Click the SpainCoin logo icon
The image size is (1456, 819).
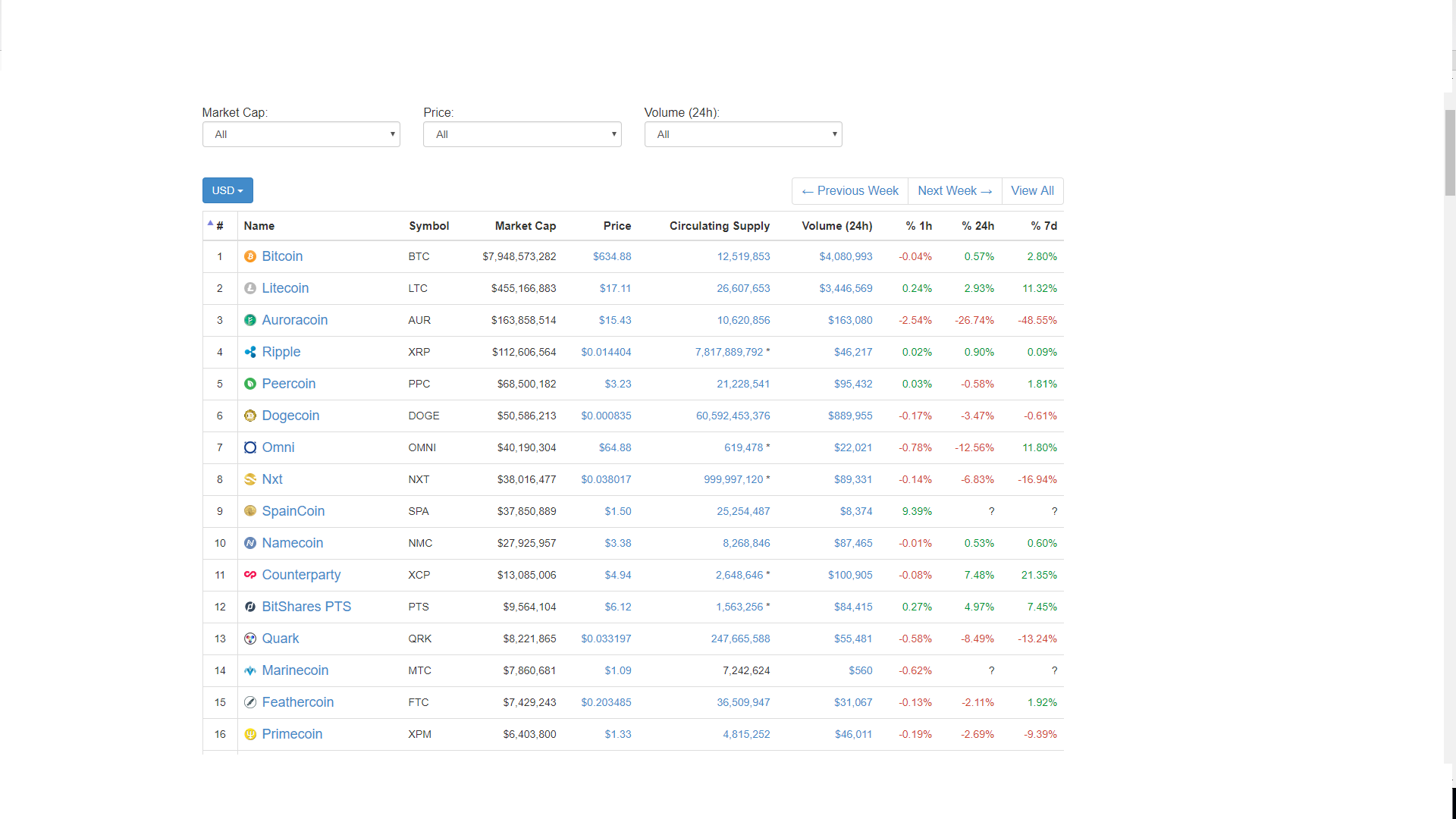[x=250, y=512]
